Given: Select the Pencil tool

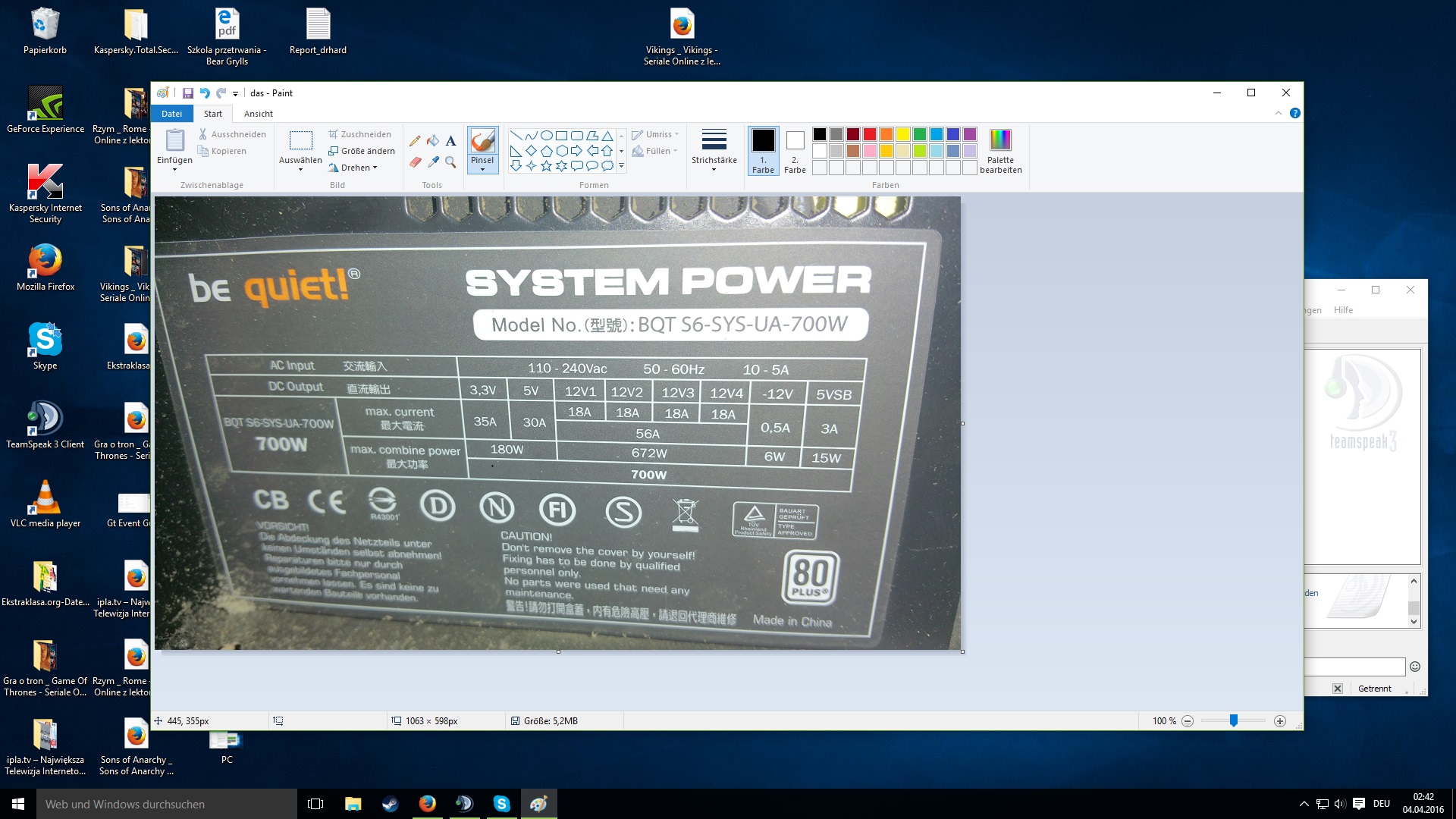Looking at the screenshot, I should tap(415, 141).
